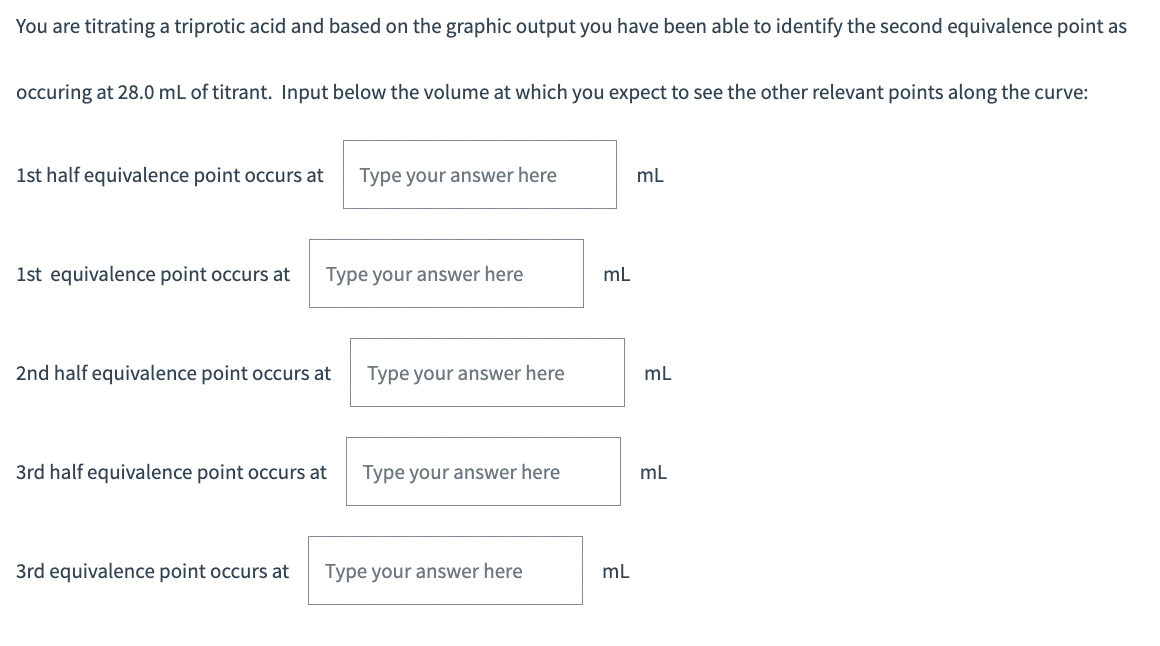Click the "1st half equivalence point occurs at" label

click(170, 175)
